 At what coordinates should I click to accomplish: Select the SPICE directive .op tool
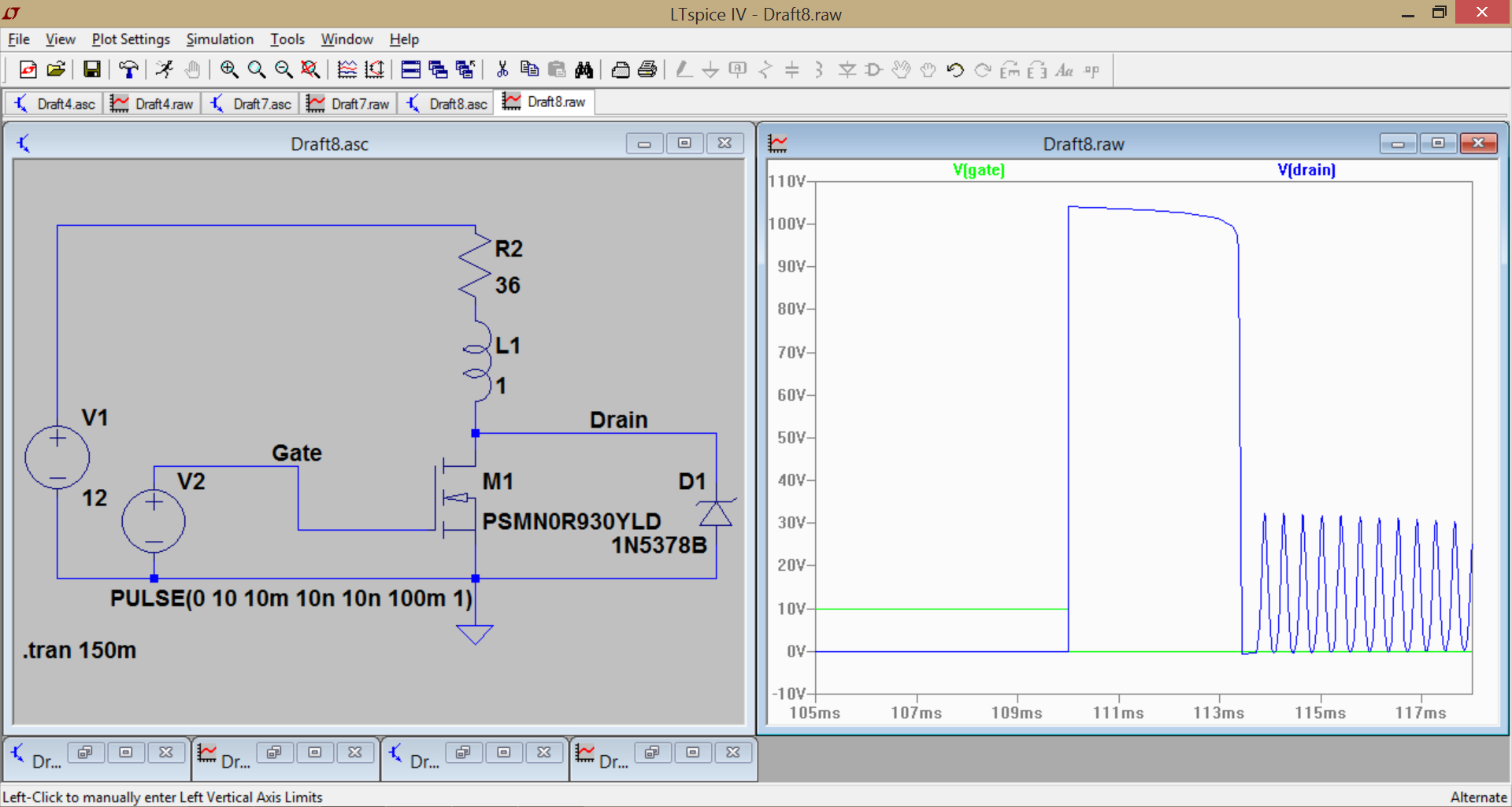1091,70
